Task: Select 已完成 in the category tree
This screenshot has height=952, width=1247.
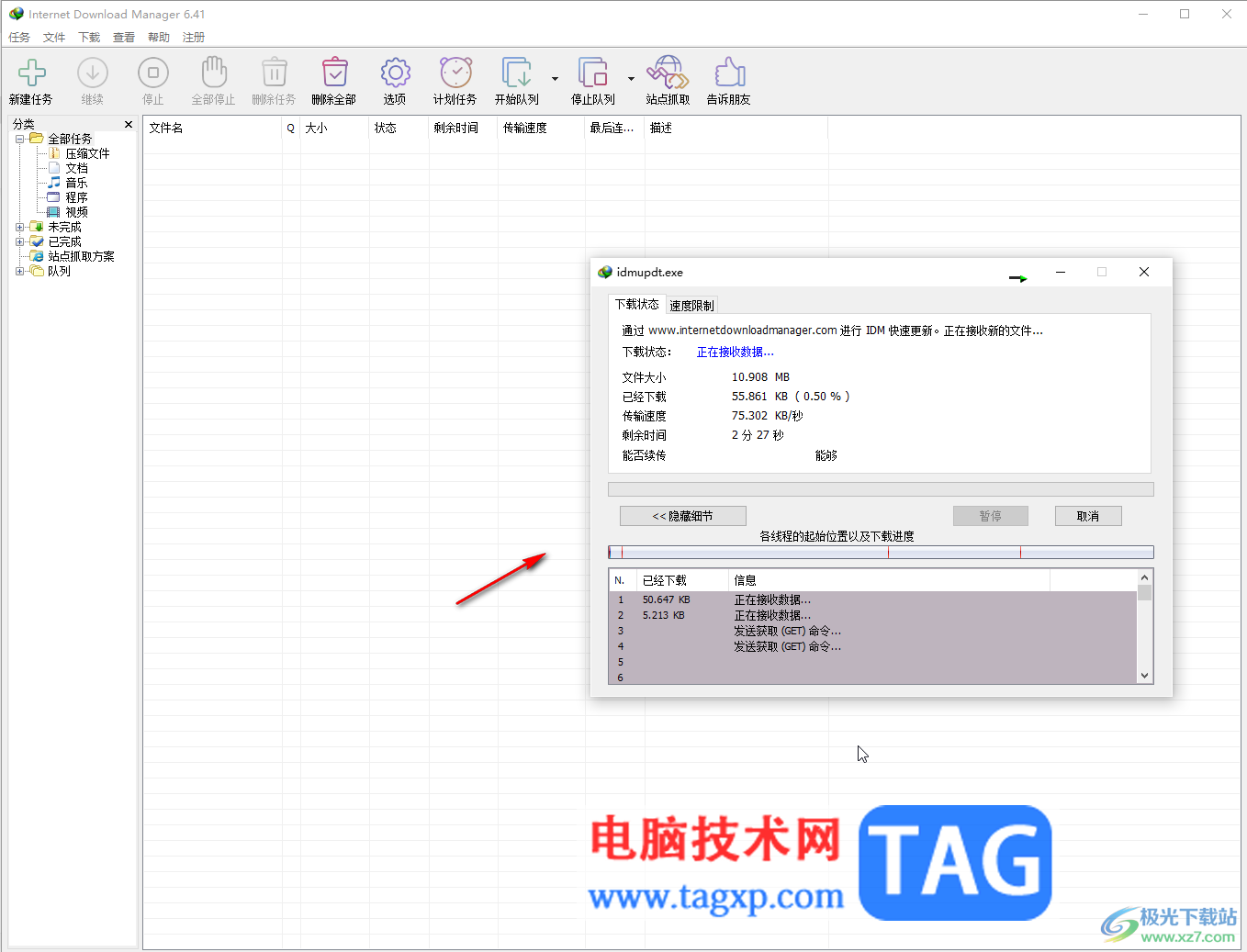Action: click(64, 241)
